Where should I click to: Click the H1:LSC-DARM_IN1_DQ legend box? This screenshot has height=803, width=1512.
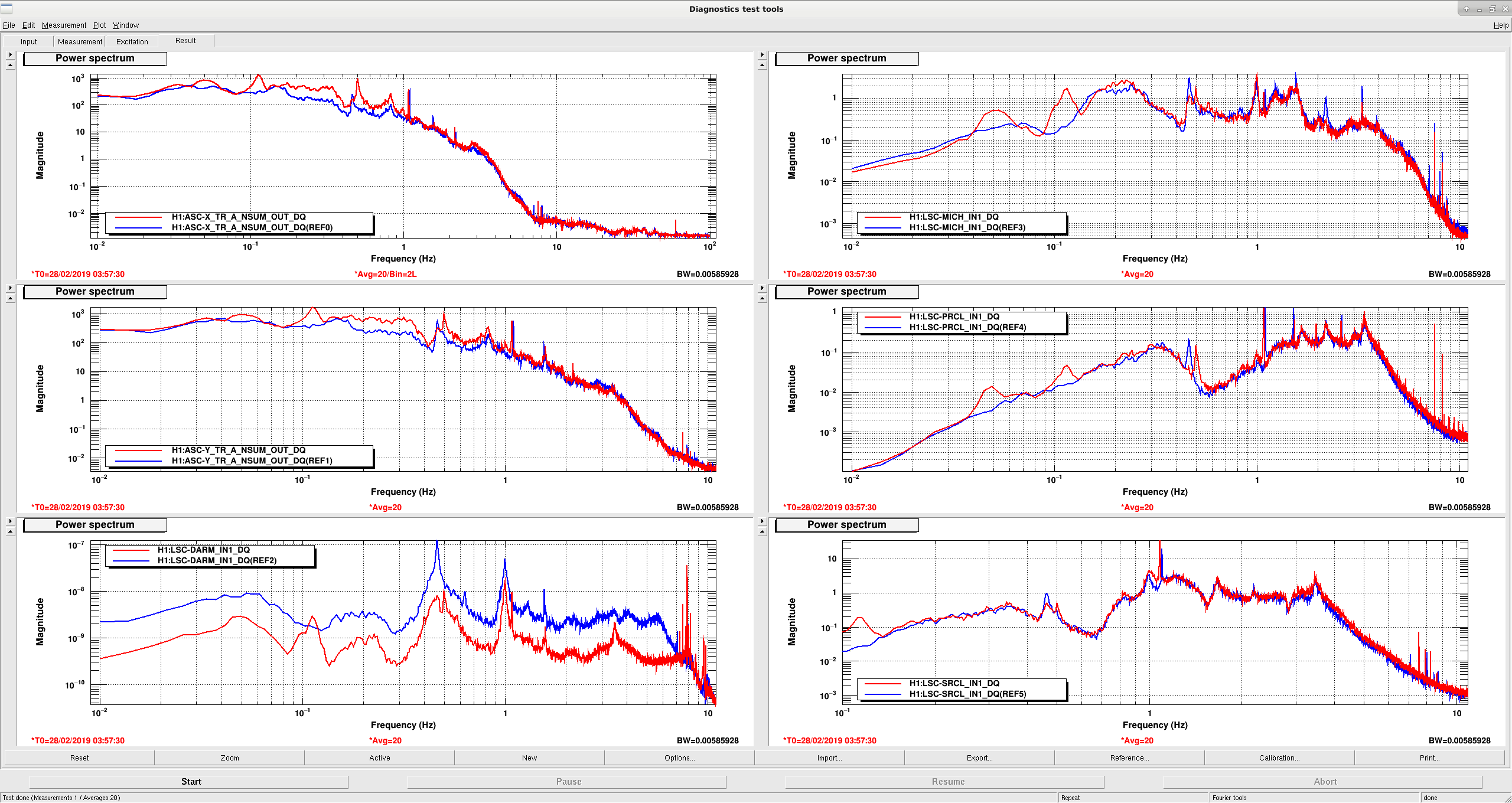[210, 556]
